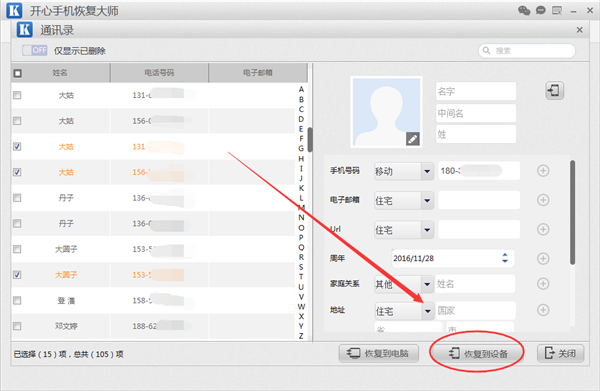This screenshot has height=391, width=600.
Task: Sort by 姓名 column header
Action: coord(60,73)
